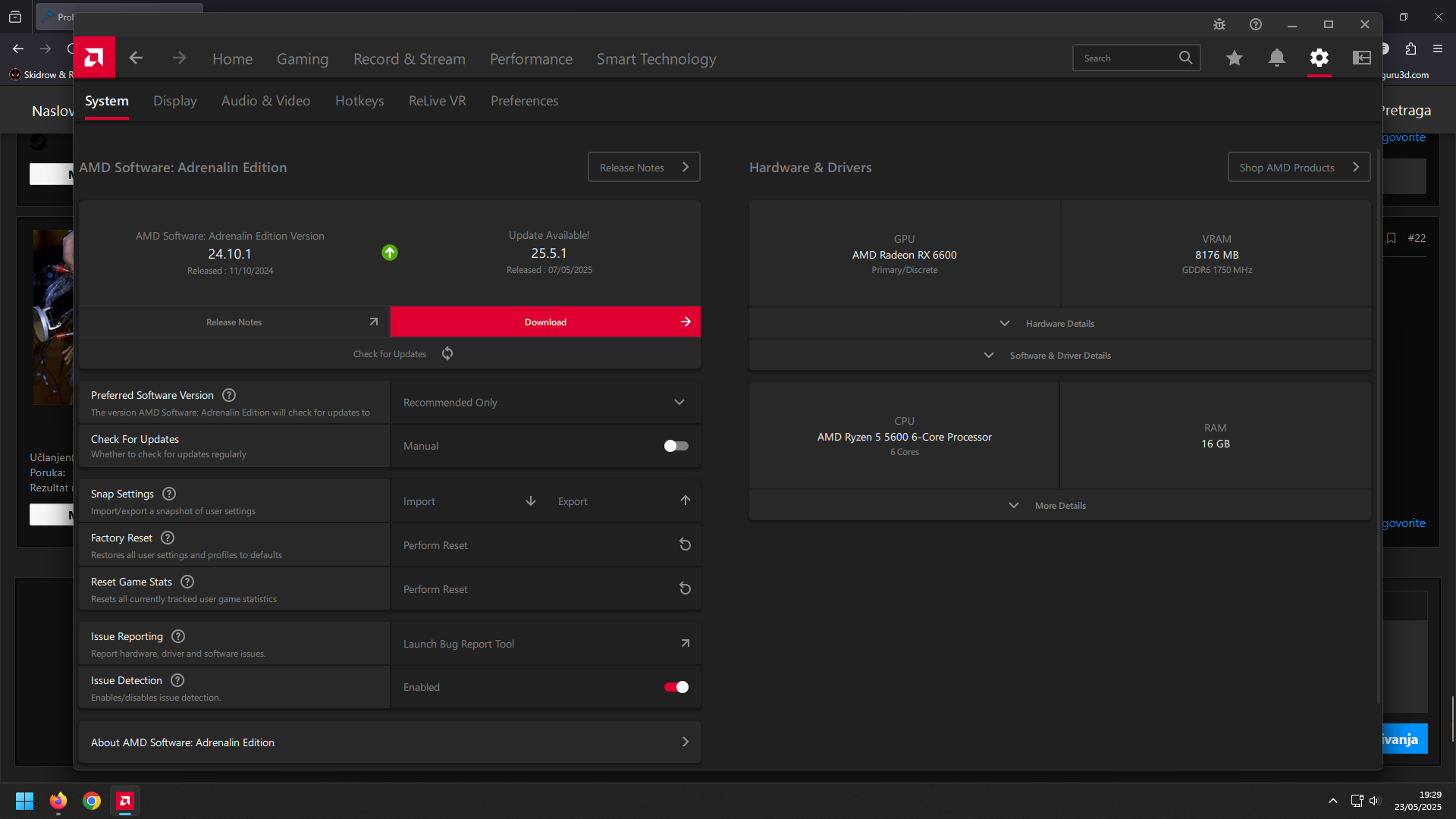Switch to the Audio & Video tab
The width and height of the screenshot is (1456, 819).
click(x=265, y=101)
